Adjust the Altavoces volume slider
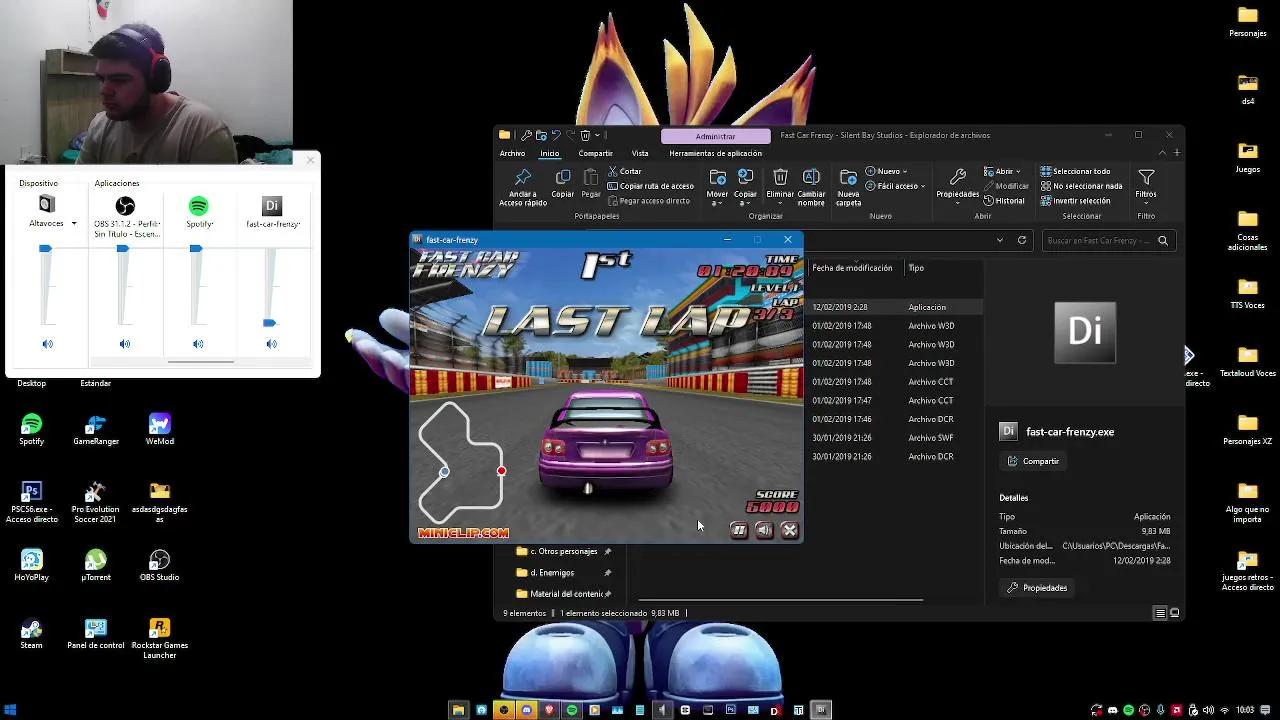Viewport: 1280px width, 720px height. pyautogui.click(x=45, y=249)
